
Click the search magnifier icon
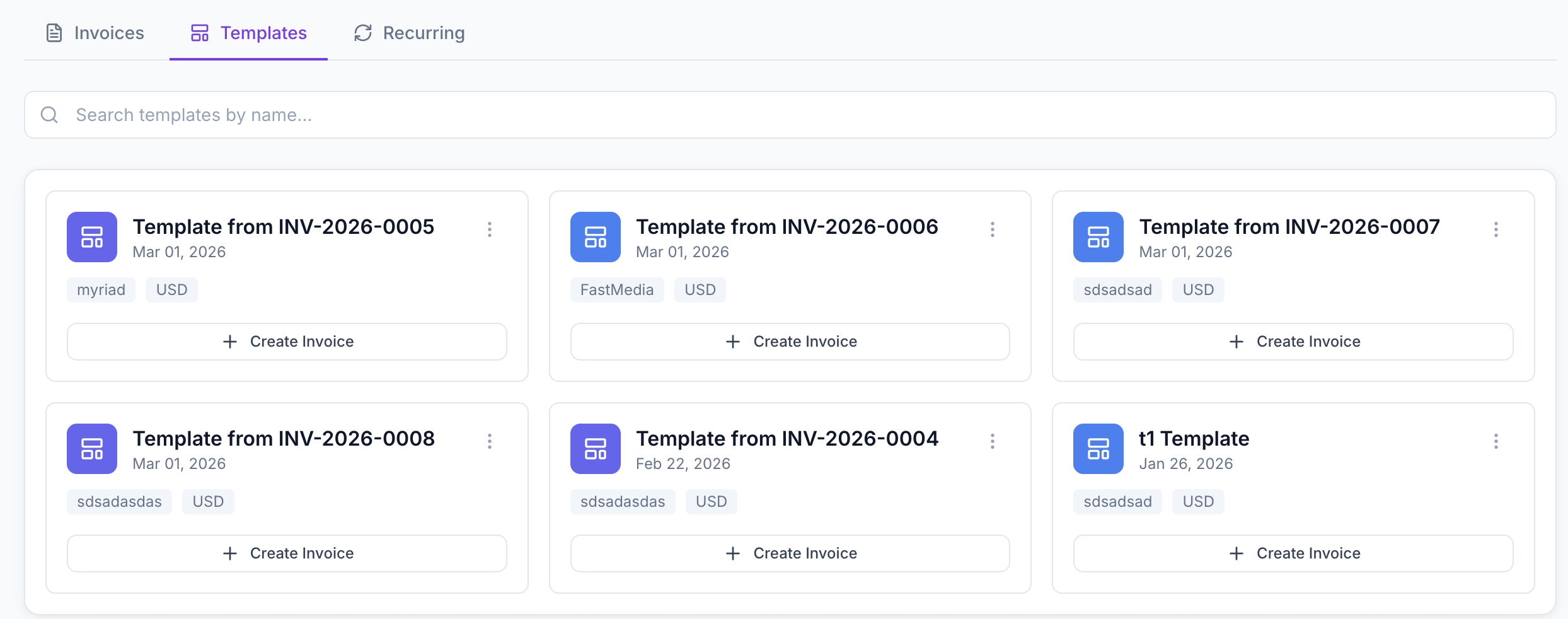pos(49,115)
